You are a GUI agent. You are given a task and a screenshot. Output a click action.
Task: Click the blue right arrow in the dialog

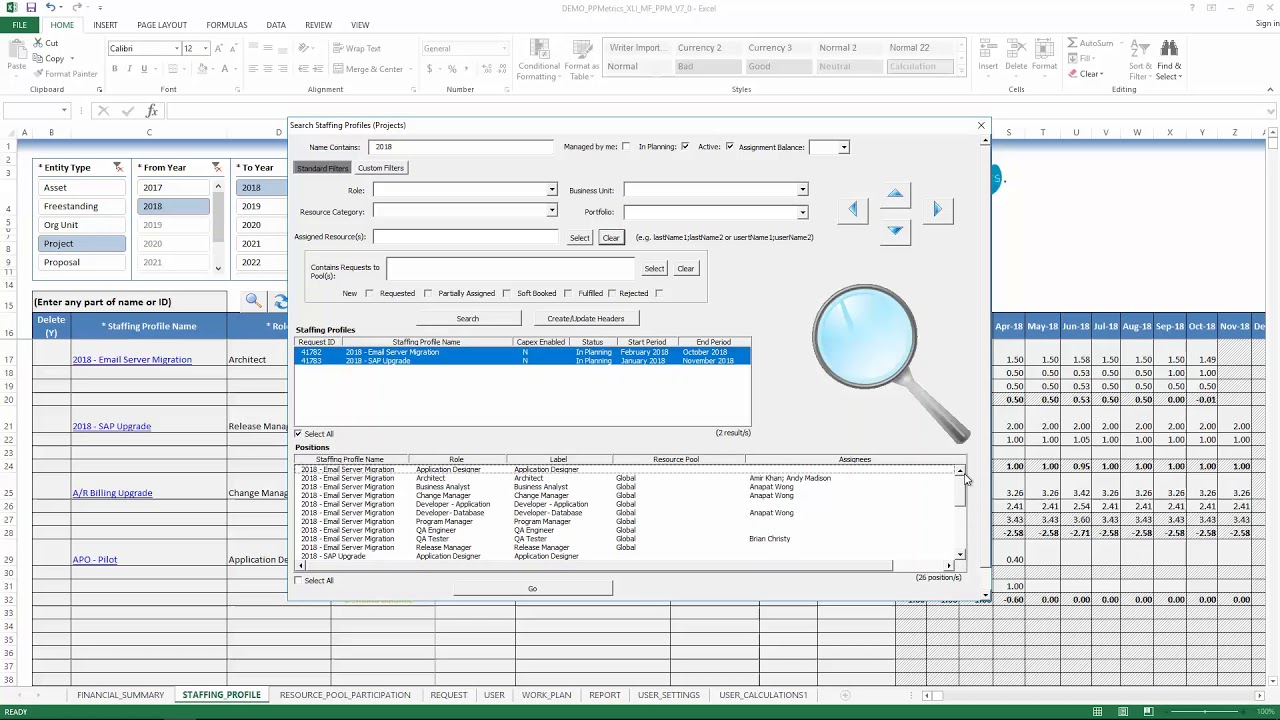tap(937, 209)
